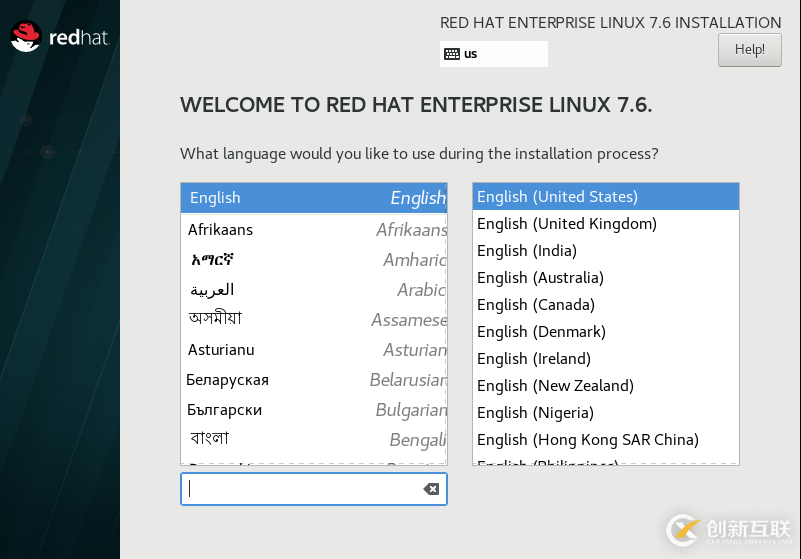This screenshot has height=559, width=801.
Task: Focus the language search input field
Action: click(x=314, y=489)
